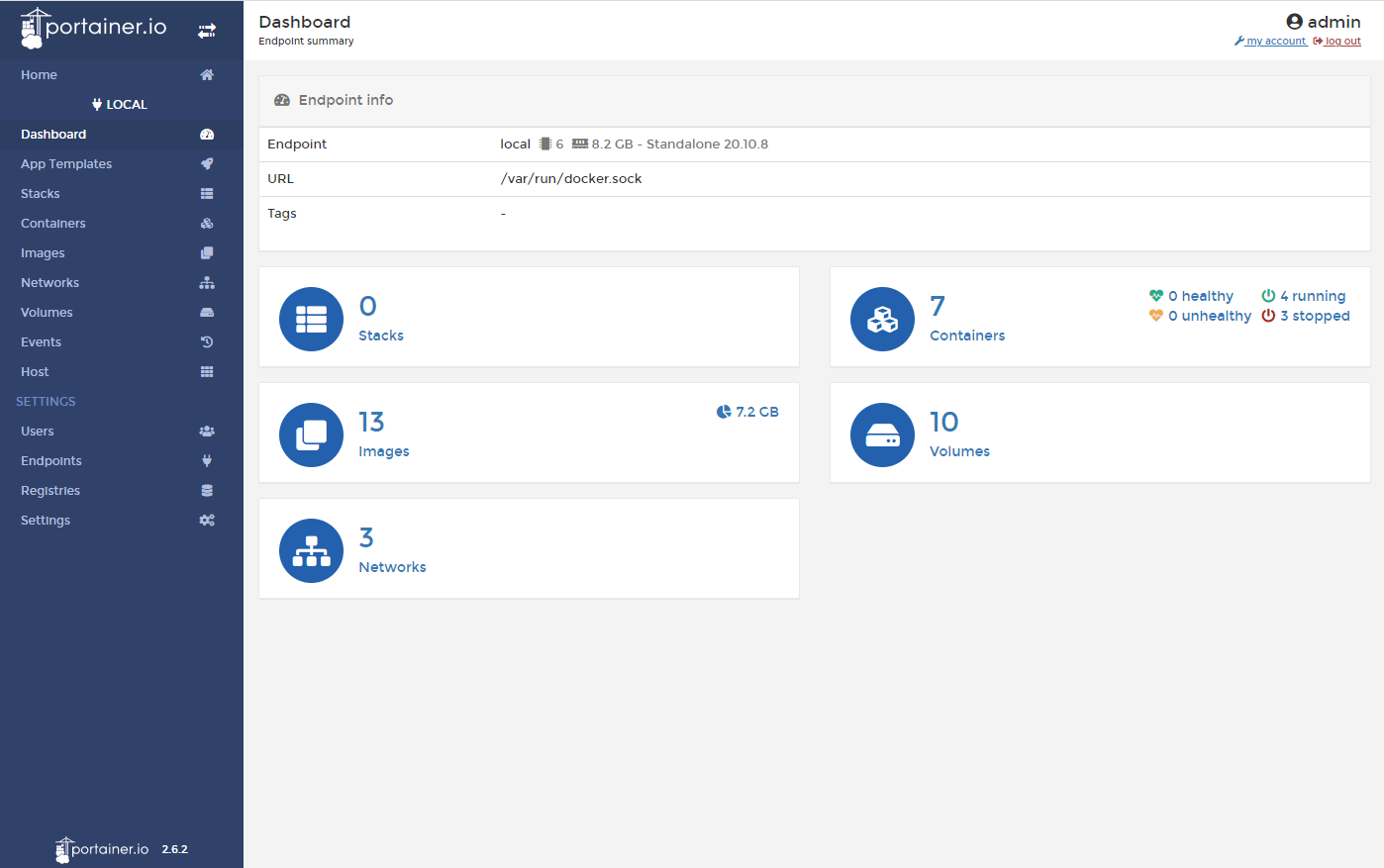This screenshot has width=1384, height=868.
Task: Click the Portainer.io logo at top
Action: coord(94,28)
